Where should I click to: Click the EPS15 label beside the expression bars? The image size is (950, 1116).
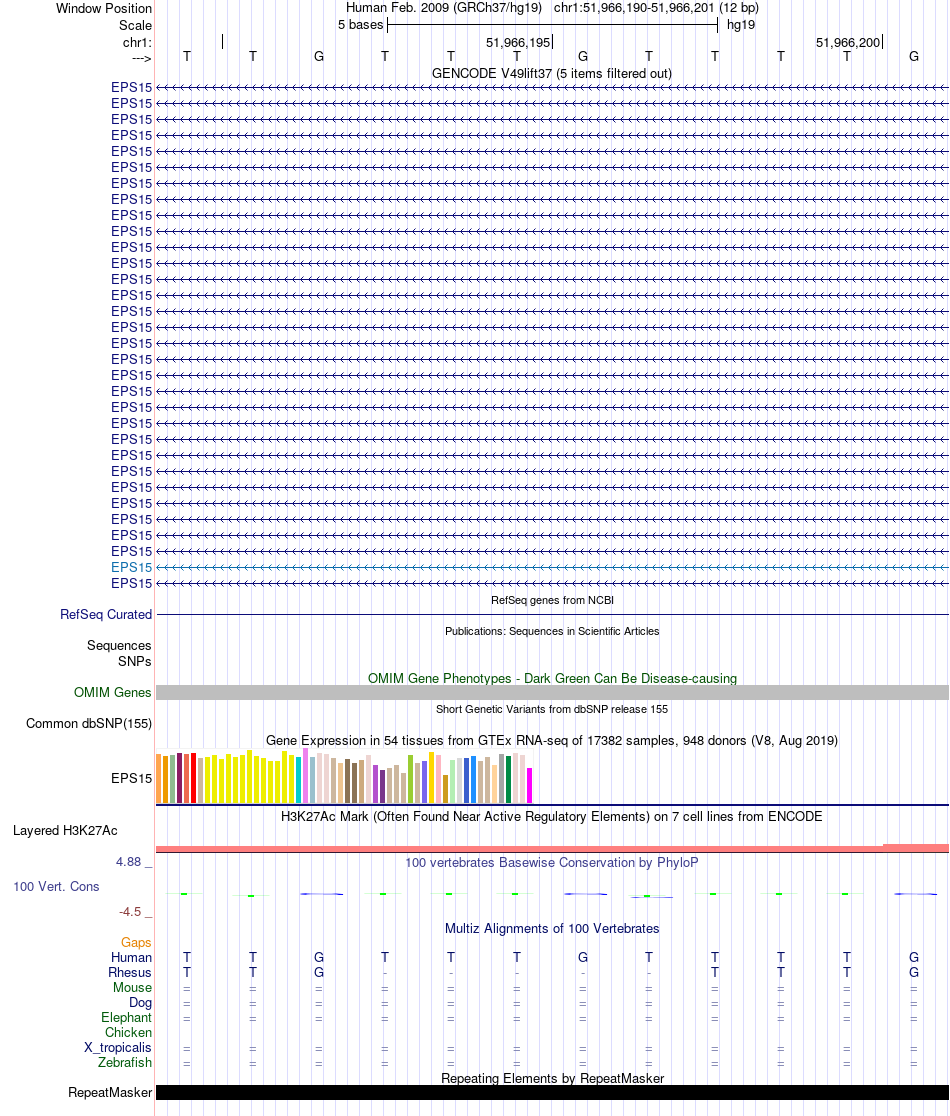coord(132,779)
